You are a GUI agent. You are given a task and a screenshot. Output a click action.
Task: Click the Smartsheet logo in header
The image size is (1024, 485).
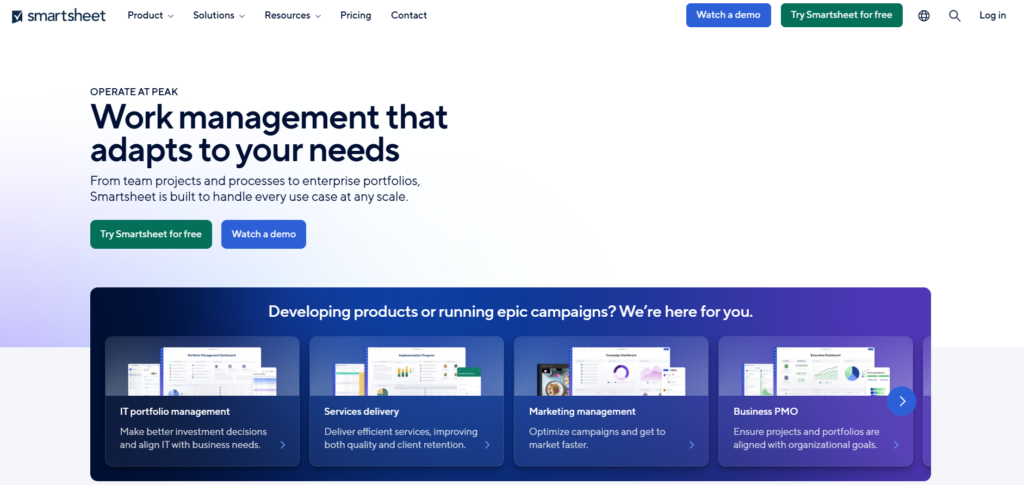point(58,15)
